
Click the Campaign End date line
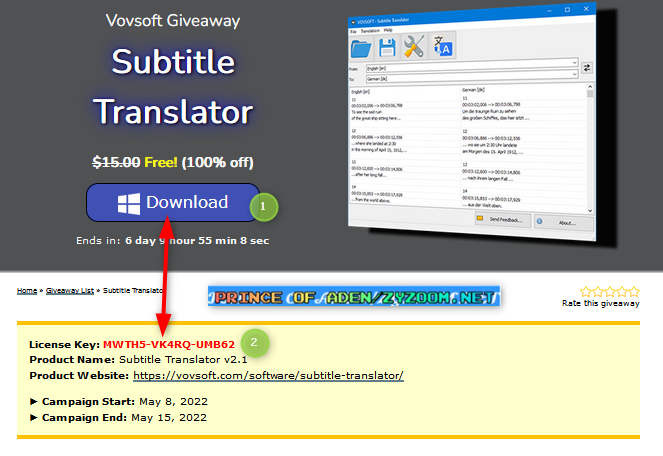[x=118, y=418]
